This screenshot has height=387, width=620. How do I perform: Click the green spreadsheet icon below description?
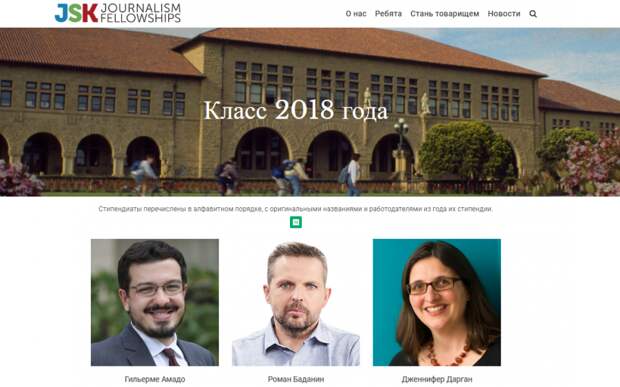[x=296, y=222]
